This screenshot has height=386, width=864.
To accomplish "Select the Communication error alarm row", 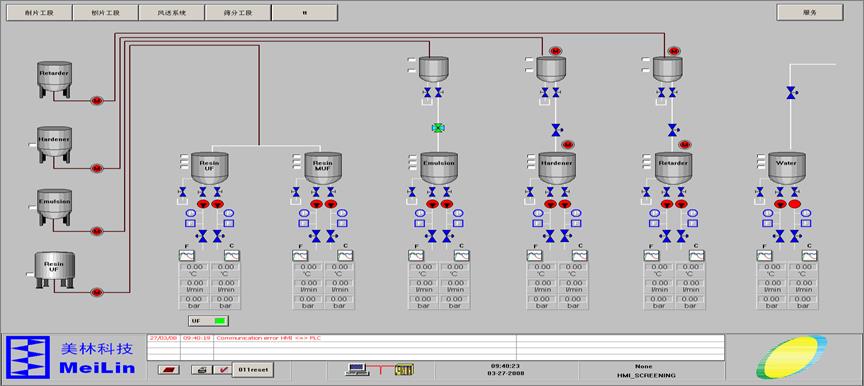I will tap(435, 338).
